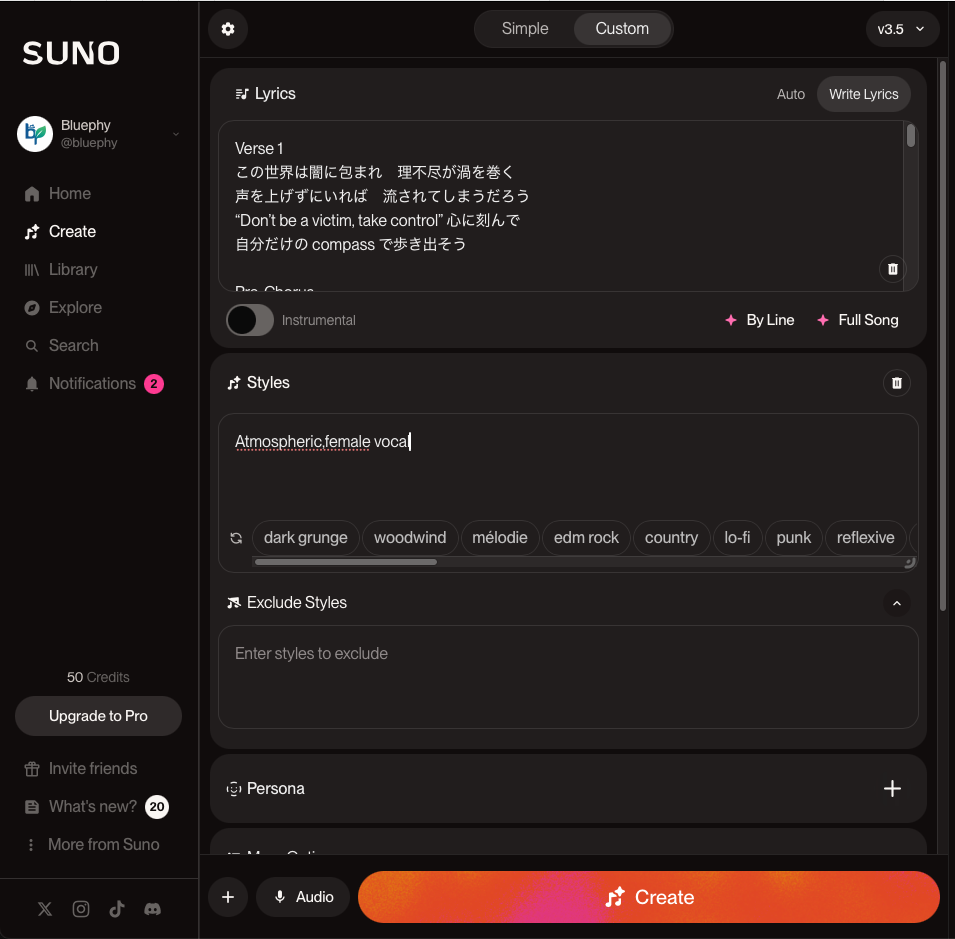Collapse the Exclude Styles section
Viewport: 955px width, 939px height.
897,603
